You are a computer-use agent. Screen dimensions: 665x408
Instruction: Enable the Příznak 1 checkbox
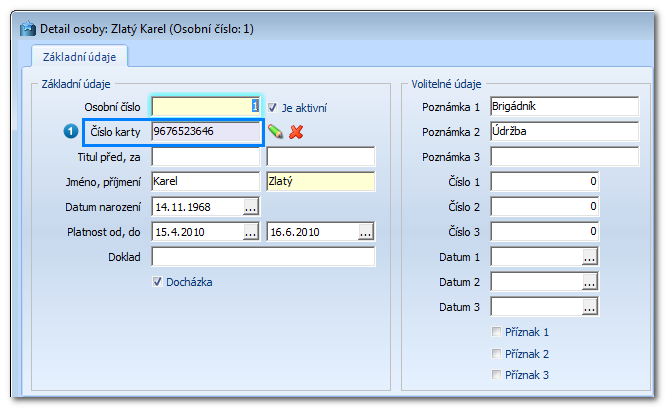496,332
